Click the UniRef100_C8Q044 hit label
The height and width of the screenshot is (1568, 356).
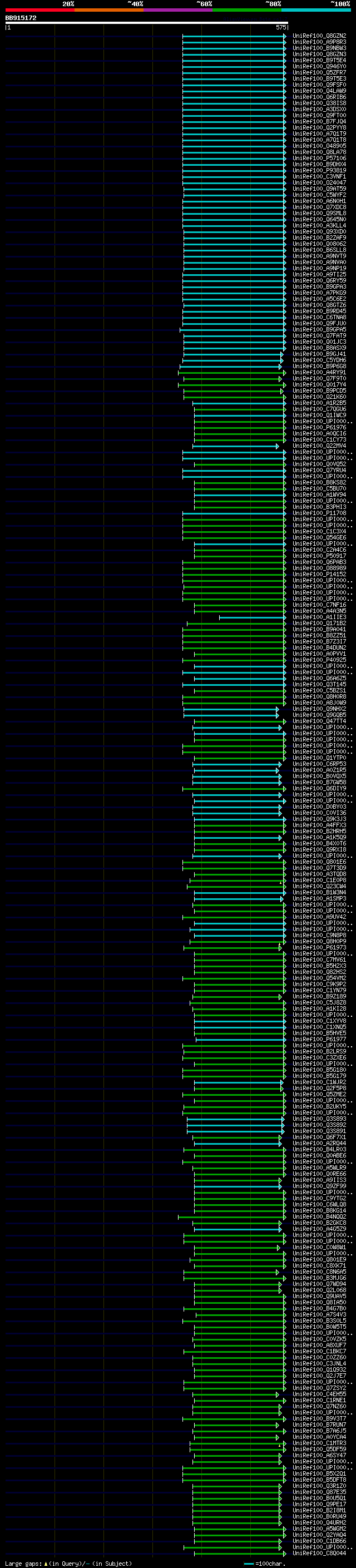coord(319,1554)
